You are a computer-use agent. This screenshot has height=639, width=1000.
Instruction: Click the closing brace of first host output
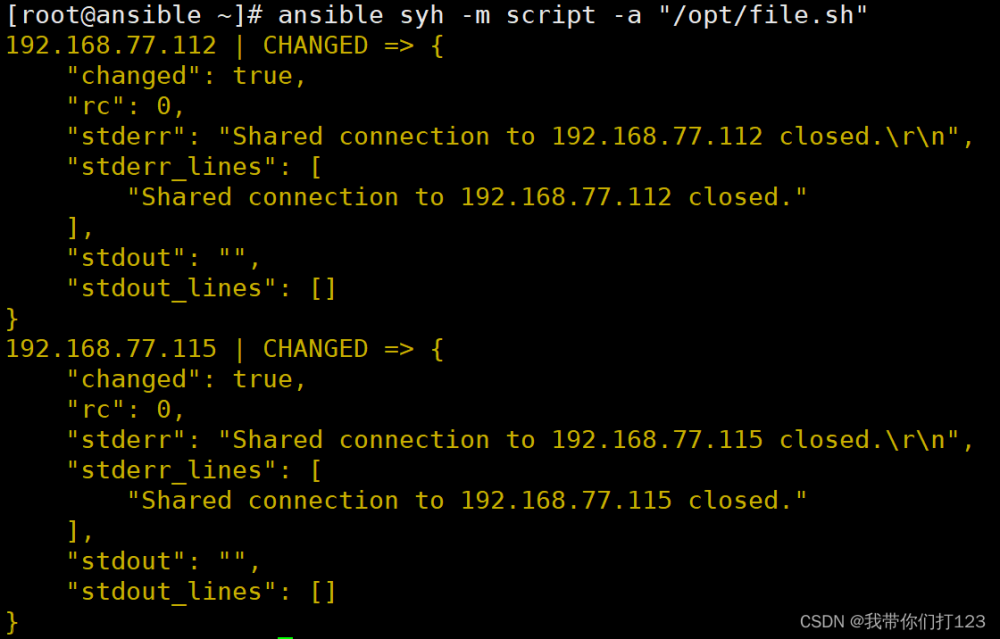[12, 319]
